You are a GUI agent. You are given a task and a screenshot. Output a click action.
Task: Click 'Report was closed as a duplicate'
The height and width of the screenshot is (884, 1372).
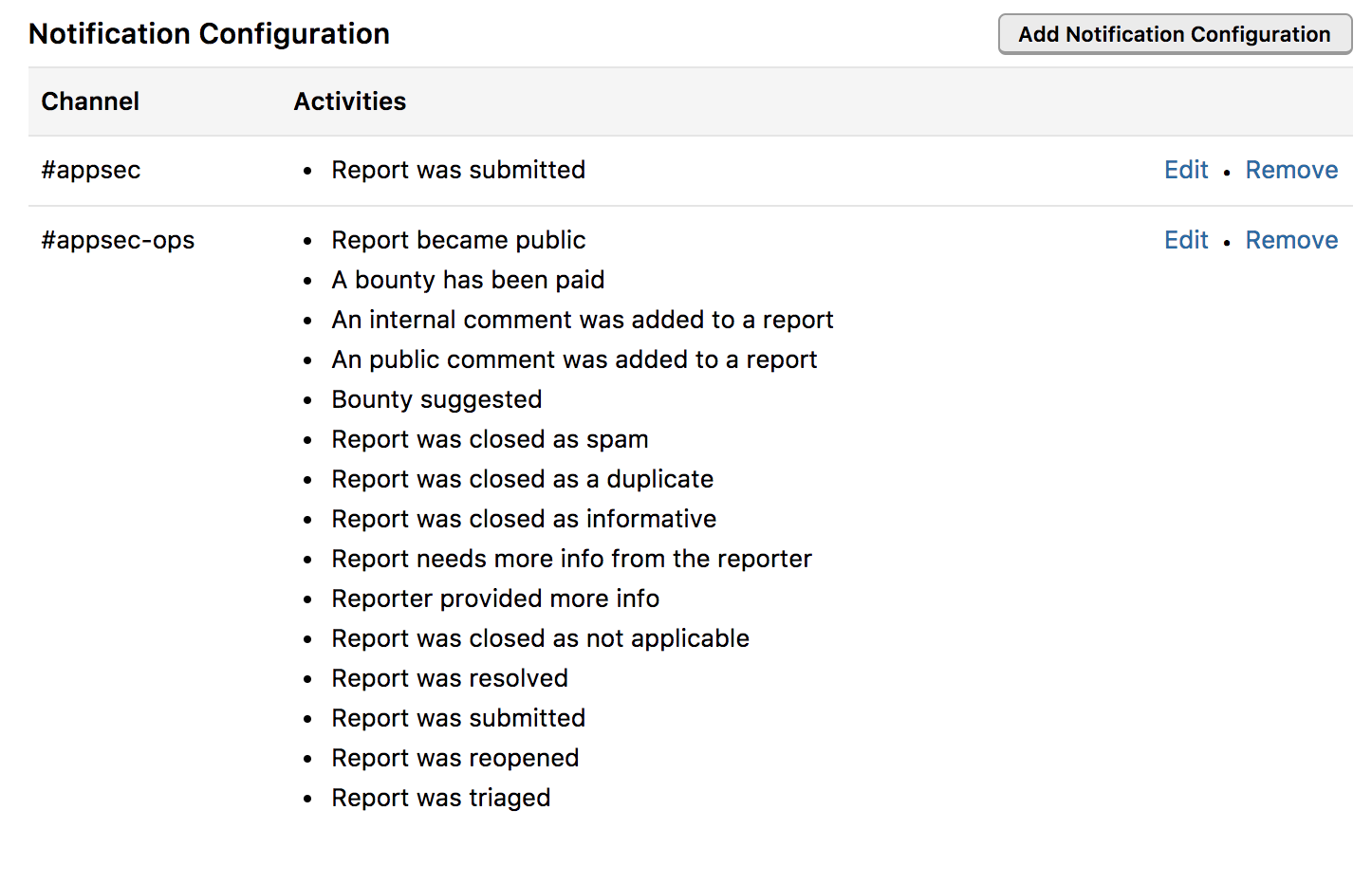(522, 479)
